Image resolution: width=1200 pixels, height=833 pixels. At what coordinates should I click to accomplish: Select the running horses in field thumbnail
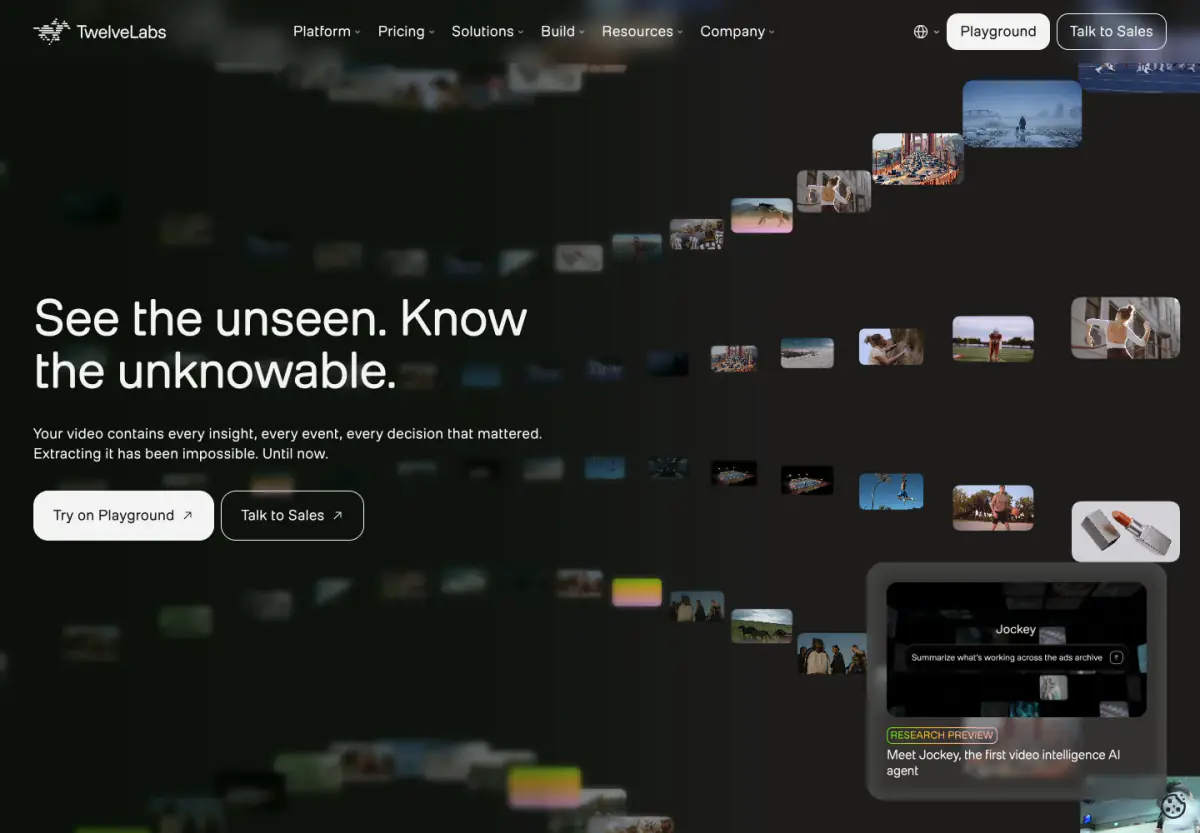pos(762,626)
